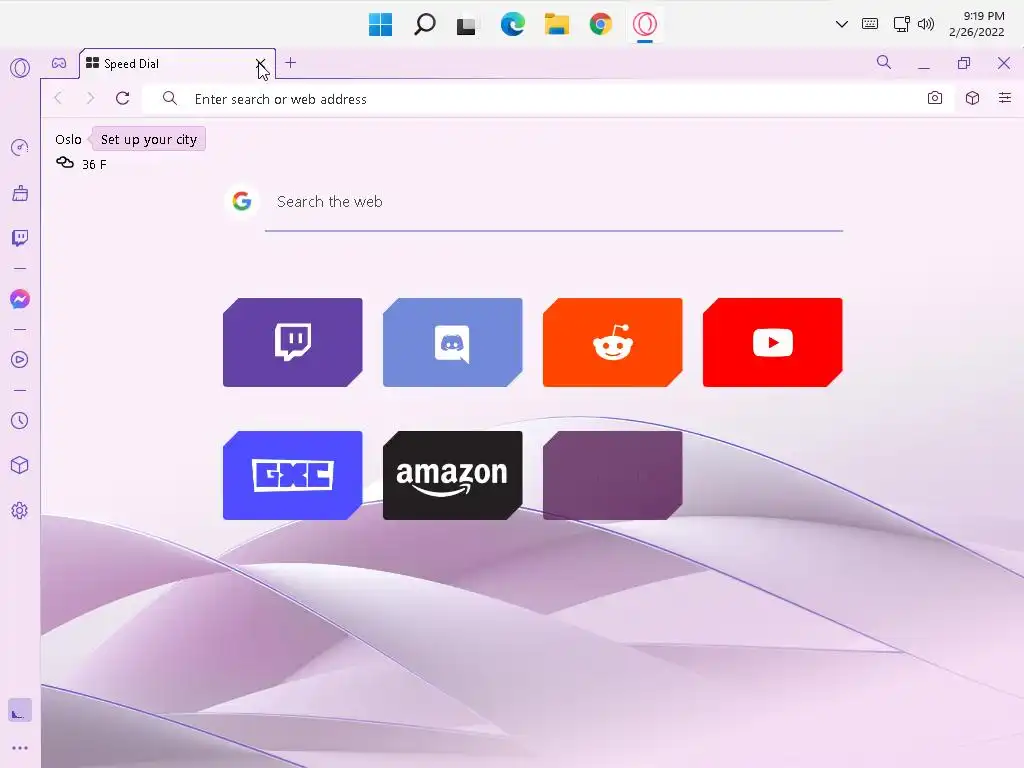Open the network tray icon

click(x=902, y=24)
